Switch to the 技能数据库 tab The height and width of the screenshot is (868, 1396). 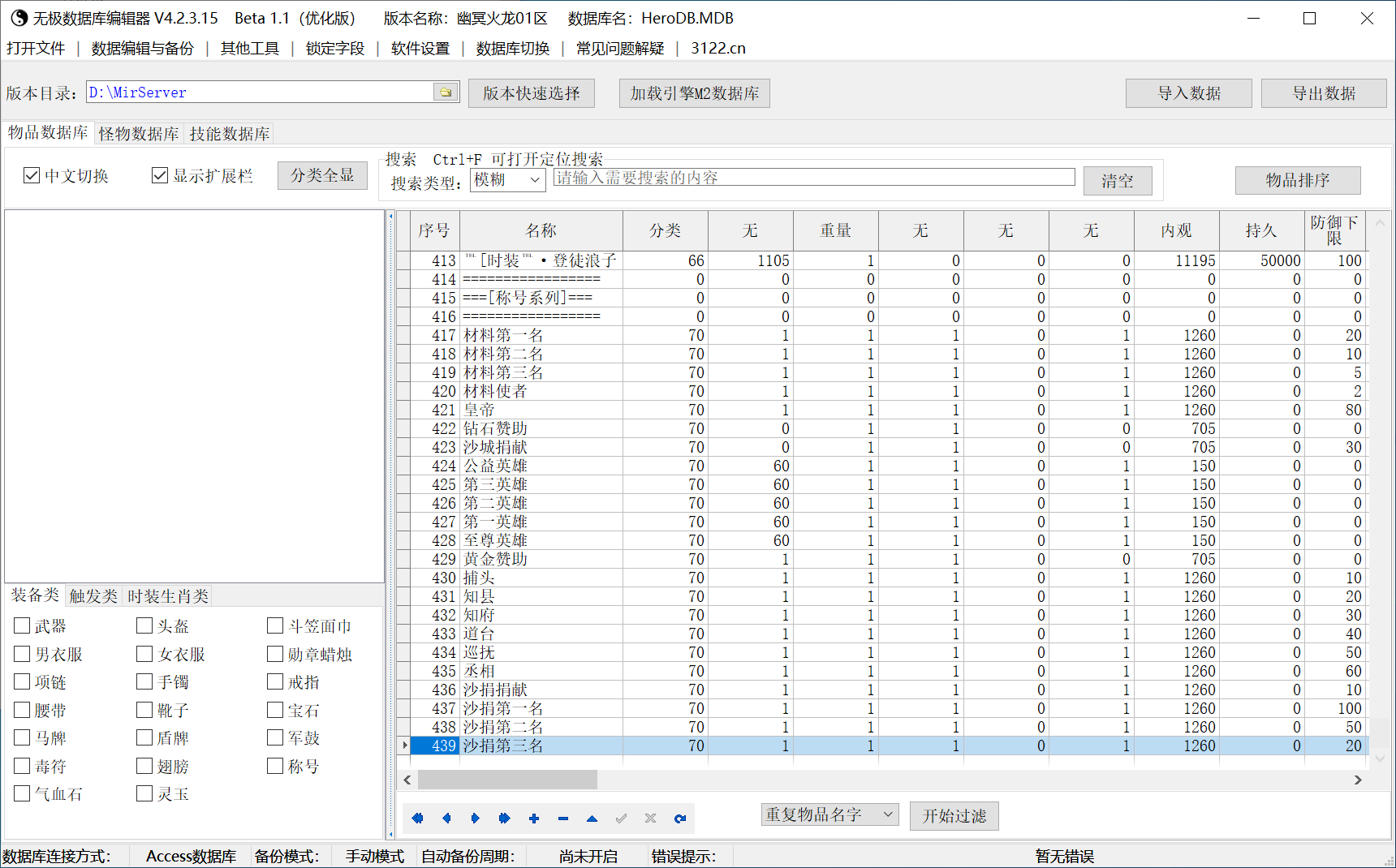(x=230, y=134)
